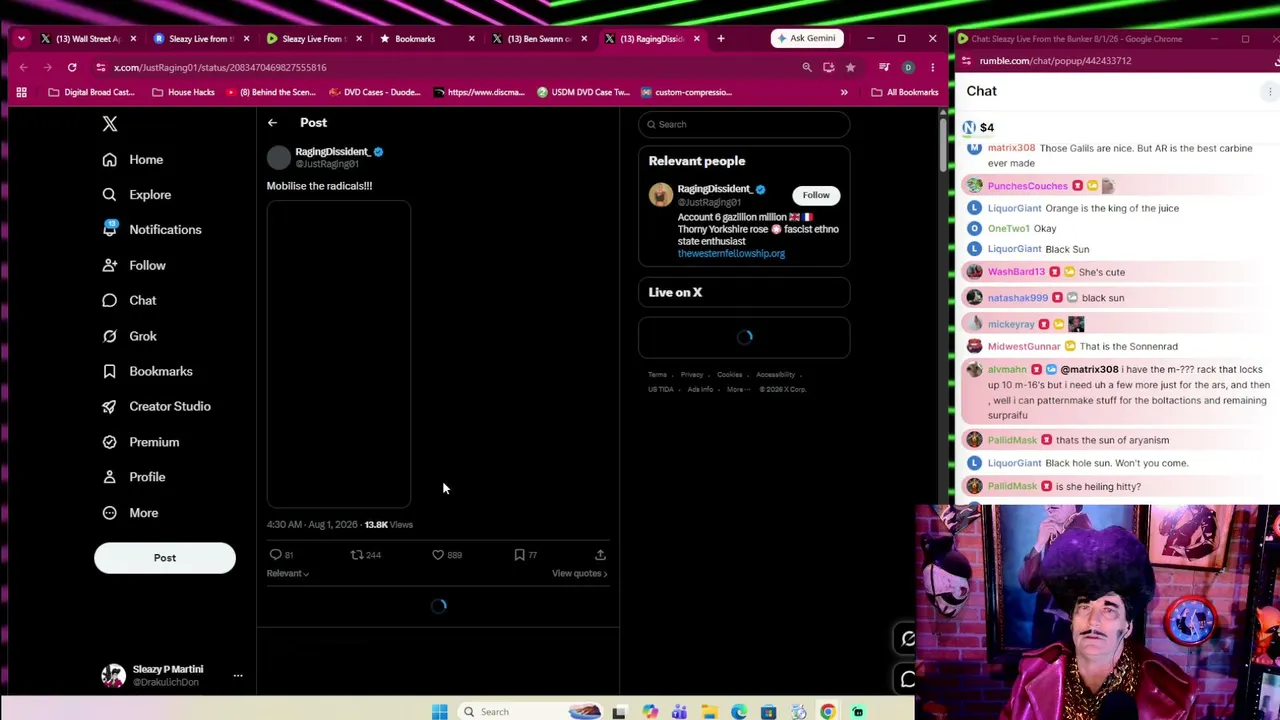Click the @matrix308 mention in chat
This screenshot has width=1280, height=720.
(x=1089, y=370)
